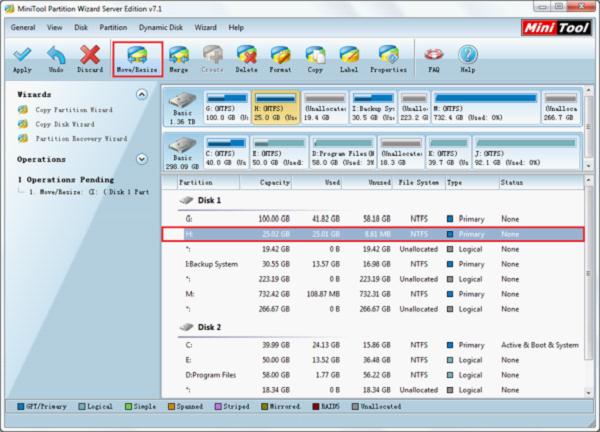Sort by Partition column header
600x432 pixels.
click(208, 183)
